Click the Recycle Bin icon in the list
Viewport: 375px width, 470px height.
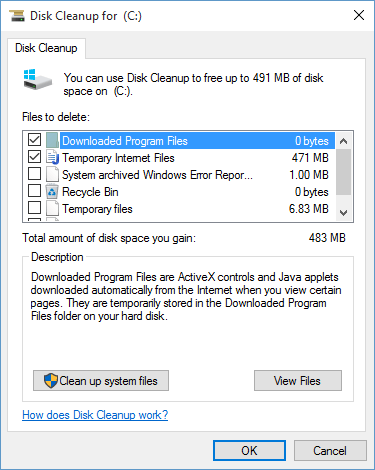[x=52, y=192]
